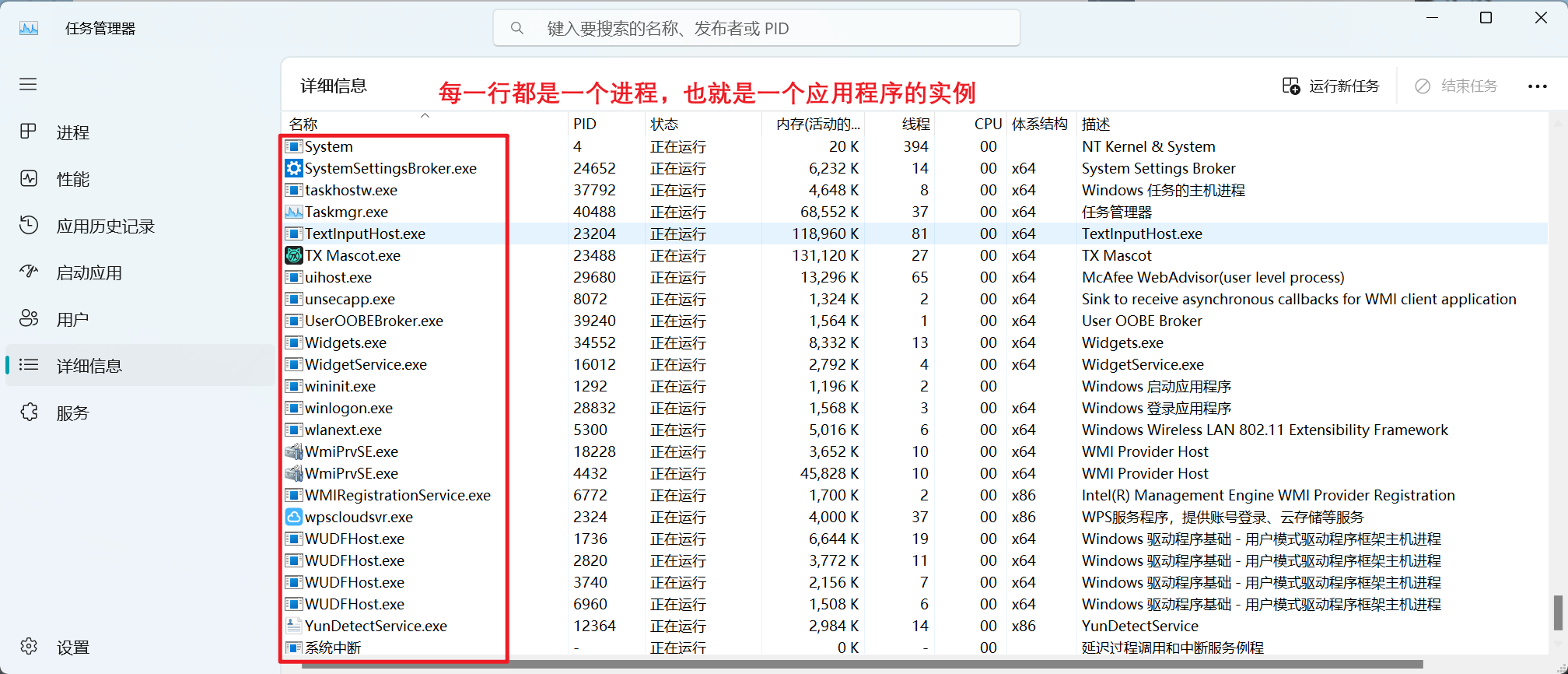Click the thread count 394
Viewport: 1568px width, 674px height.
point(915,146)
